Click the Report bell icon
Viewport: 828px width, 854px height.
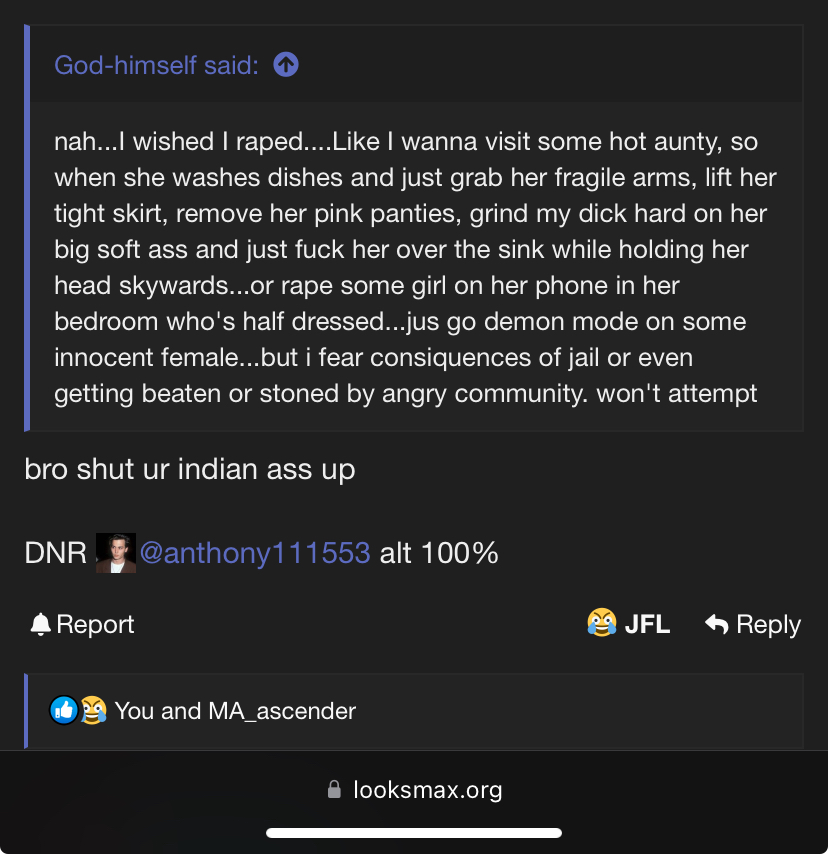[40, 624]
